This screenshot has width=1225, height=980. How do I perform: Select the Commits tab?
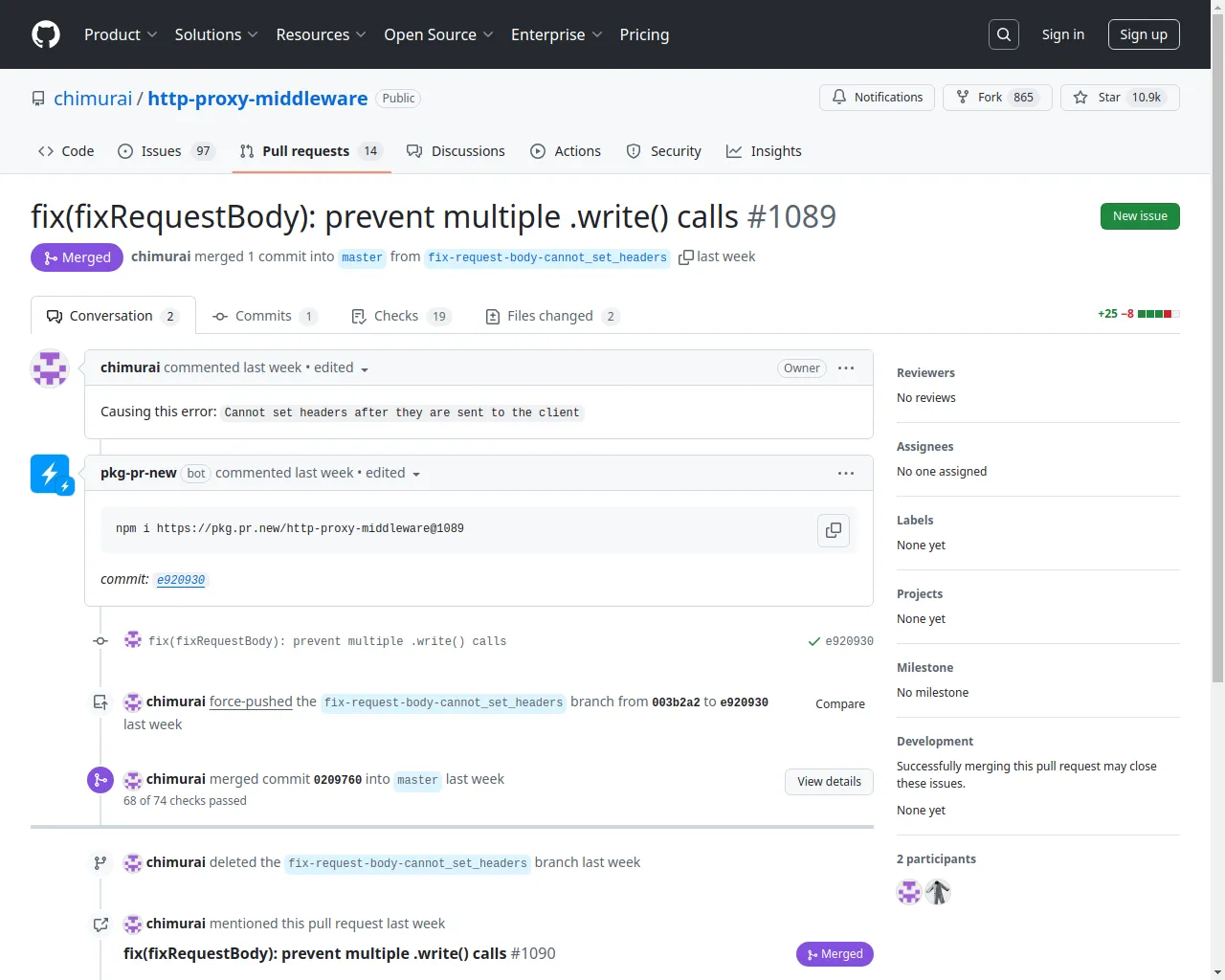click(x=264, y=316)
